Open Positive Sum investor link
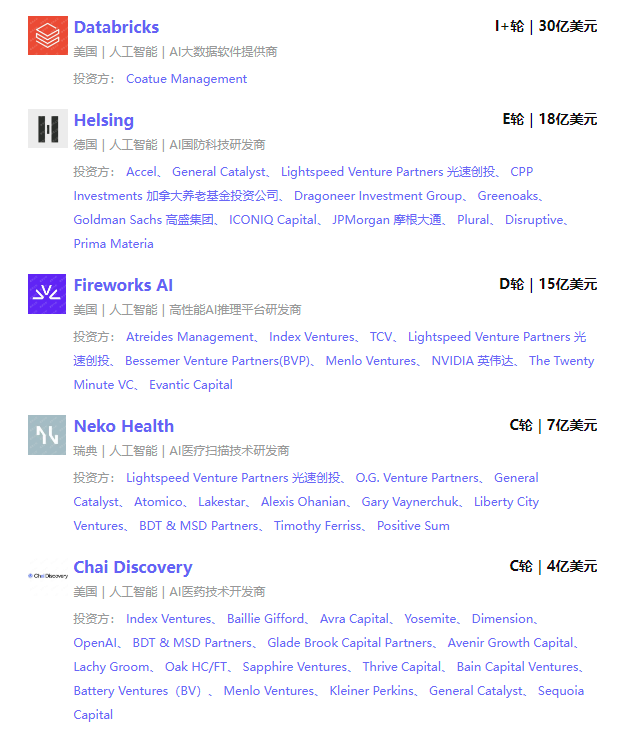This screenshot has height=736, width=641. (x=413, y=526)
